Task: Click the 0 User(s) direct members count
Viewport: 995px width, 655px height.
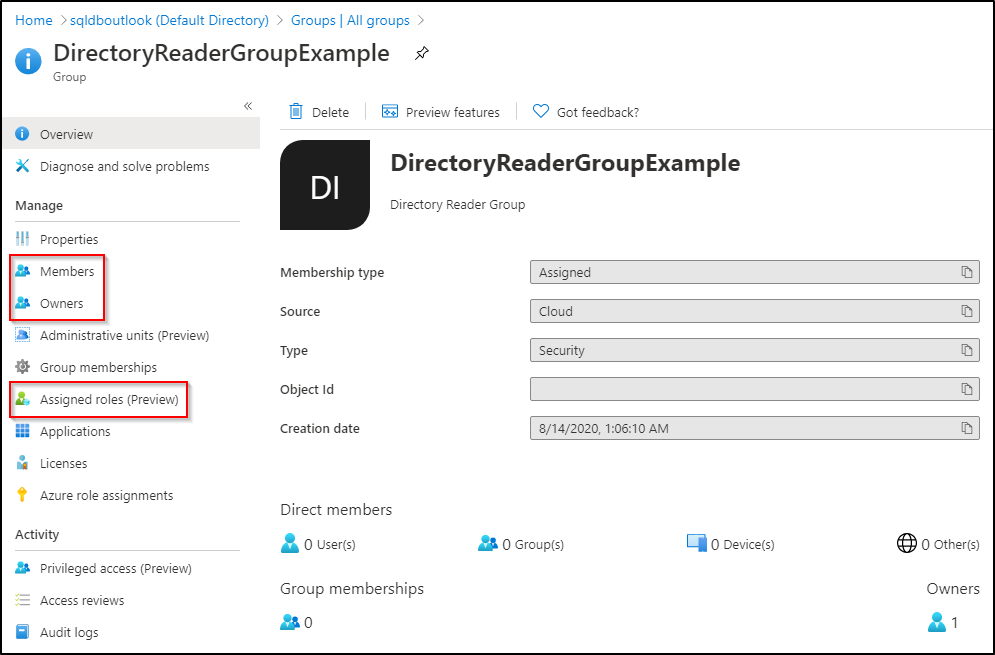Action: [319, 544]
